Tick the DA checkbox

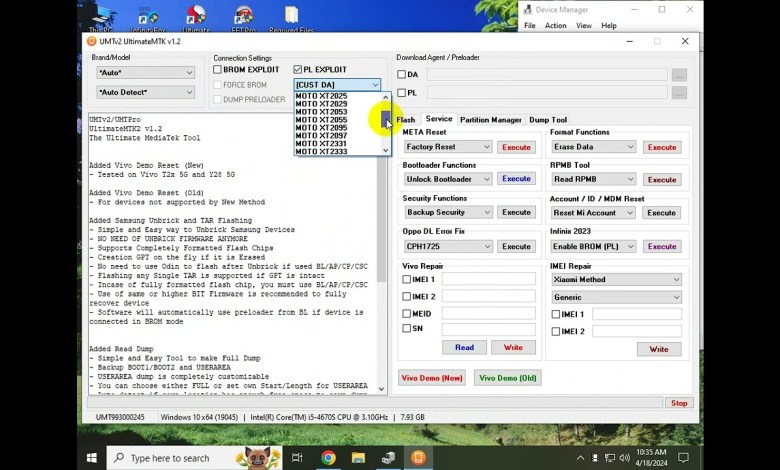[401, 75]
